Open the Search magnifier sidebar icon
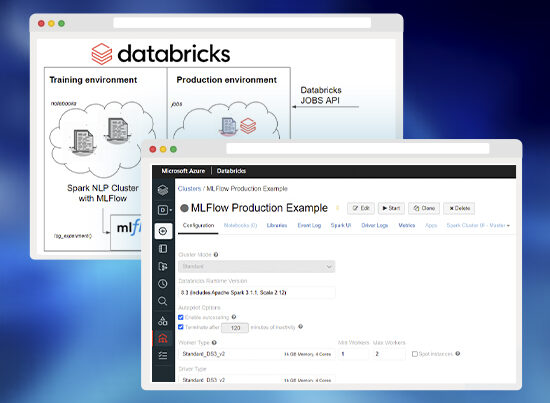This screenshot has height=403, width=550. pyautogui.click(x=163, y=301)
